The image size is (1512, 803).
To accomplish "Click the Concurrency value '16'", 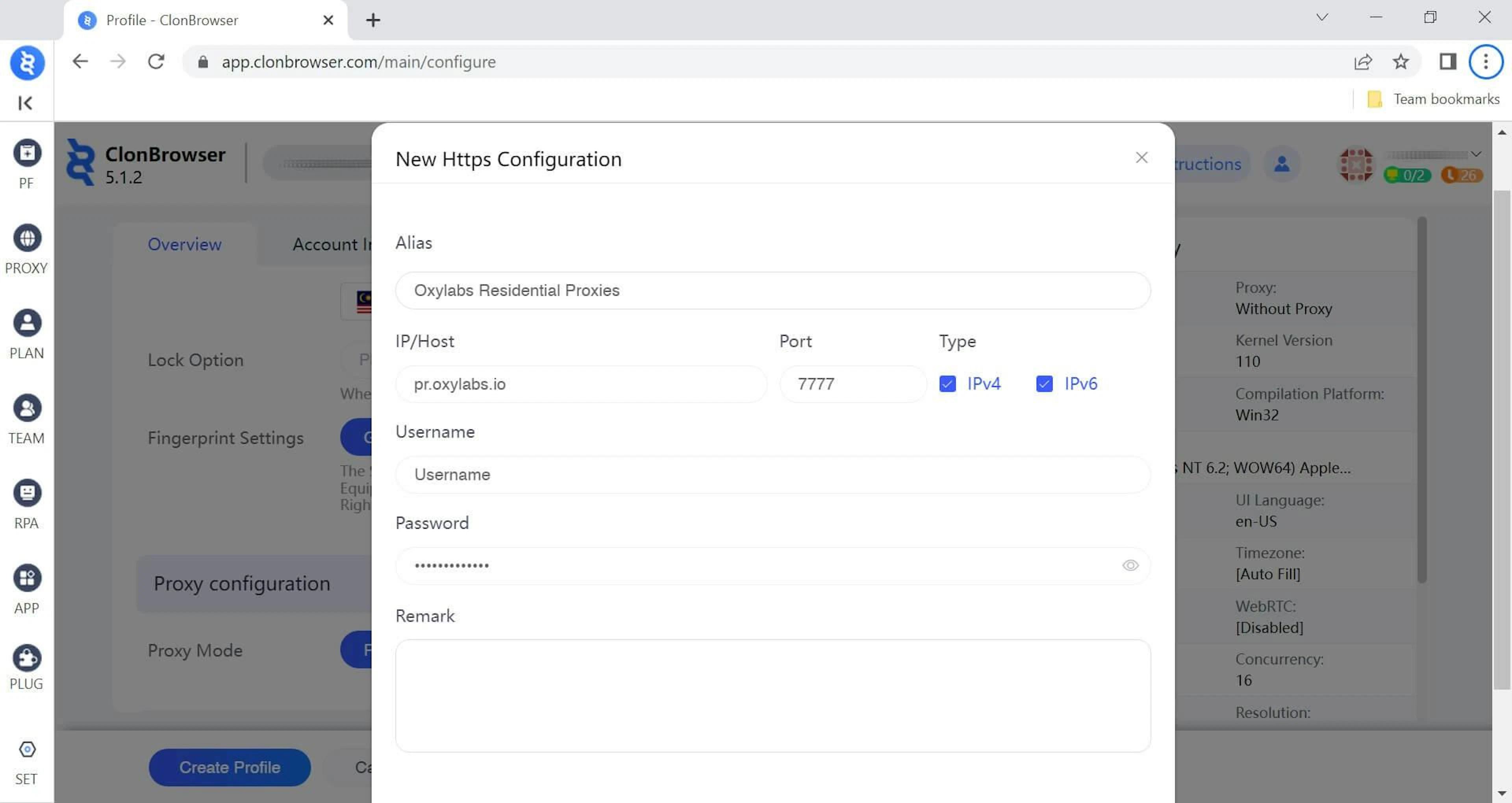I will [x=1243, y=680].
